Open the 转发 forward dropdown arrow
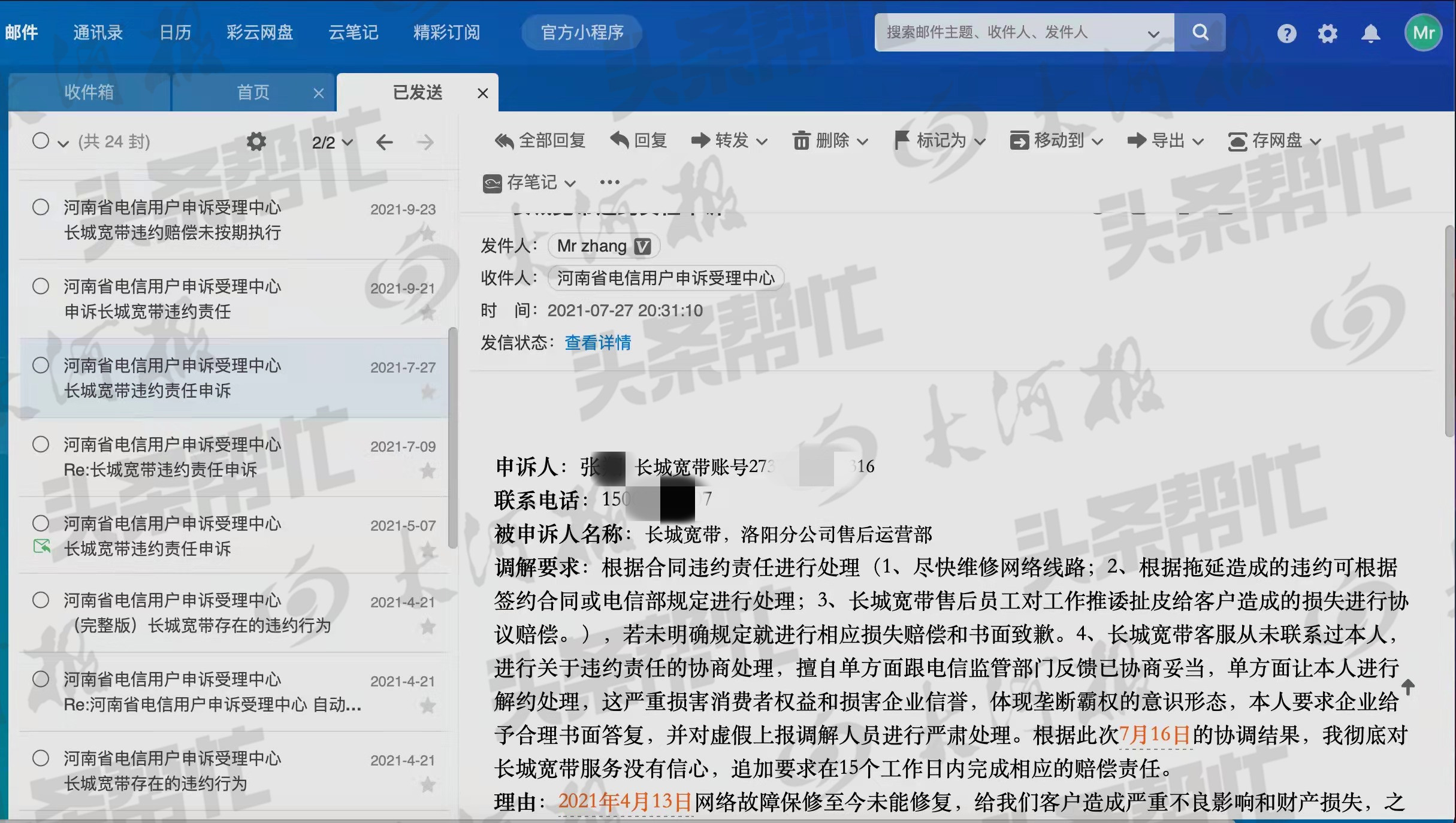The height and width of the screenshot is (823, 1456). (x=762, y=142)
